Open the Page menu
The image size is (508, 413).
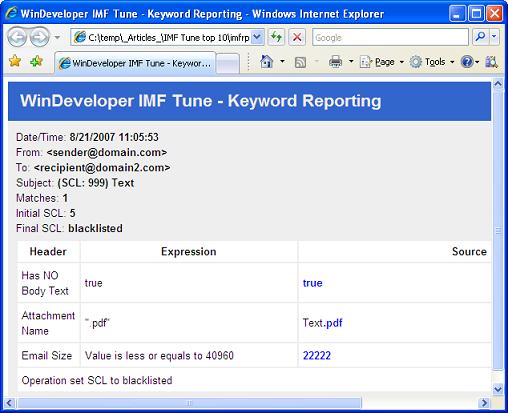click(x=382, y=62)
